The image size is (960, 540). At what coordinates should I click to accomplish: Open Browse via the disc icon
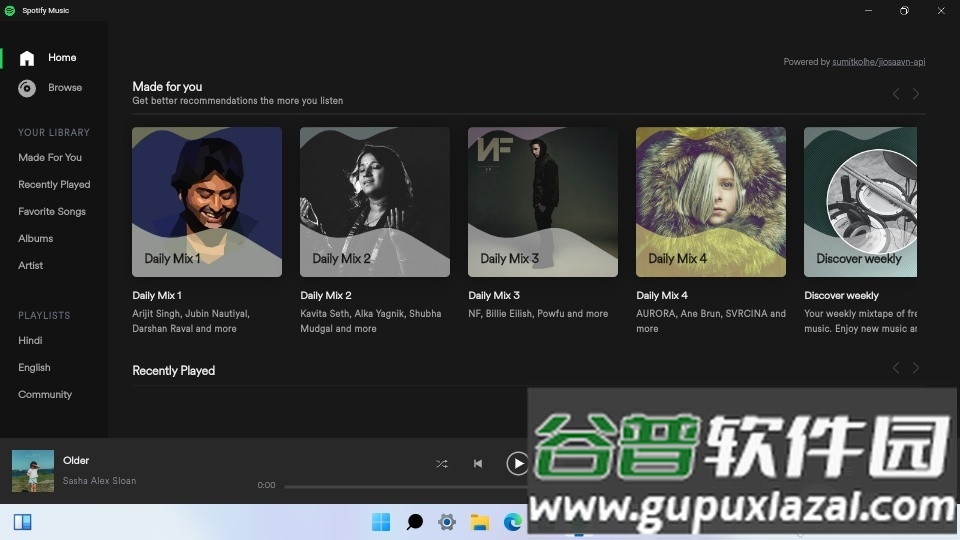click(x=27, y=88)
